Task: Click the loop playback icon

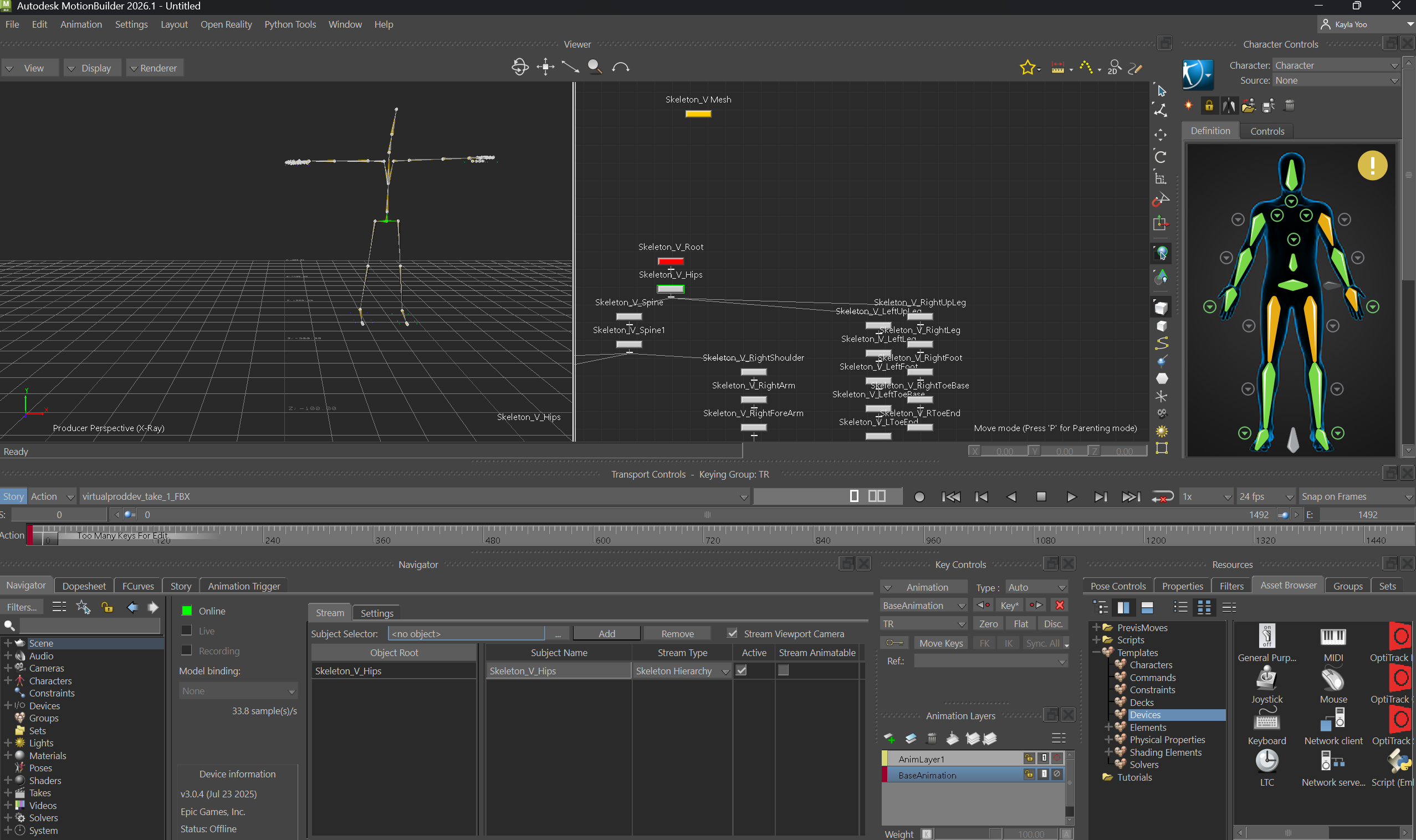Action: (x=1162, y=496)
